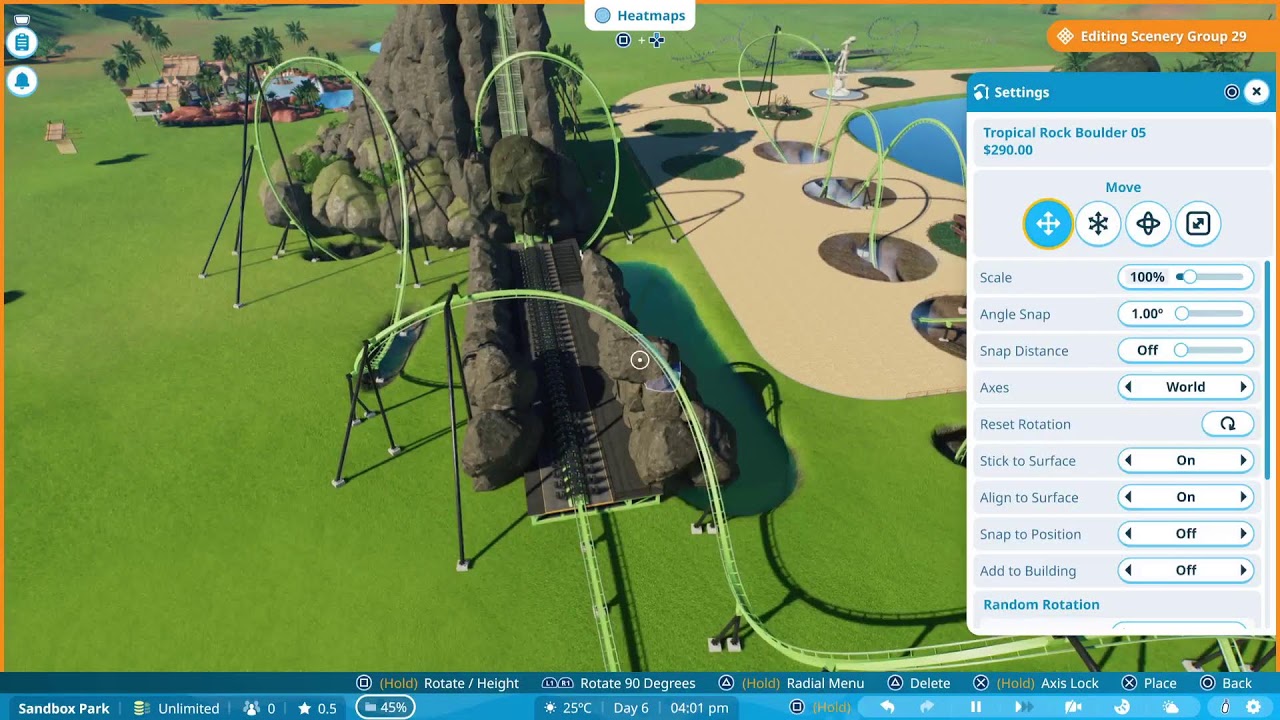Click Add to Building right arrow

(1243, 570)
